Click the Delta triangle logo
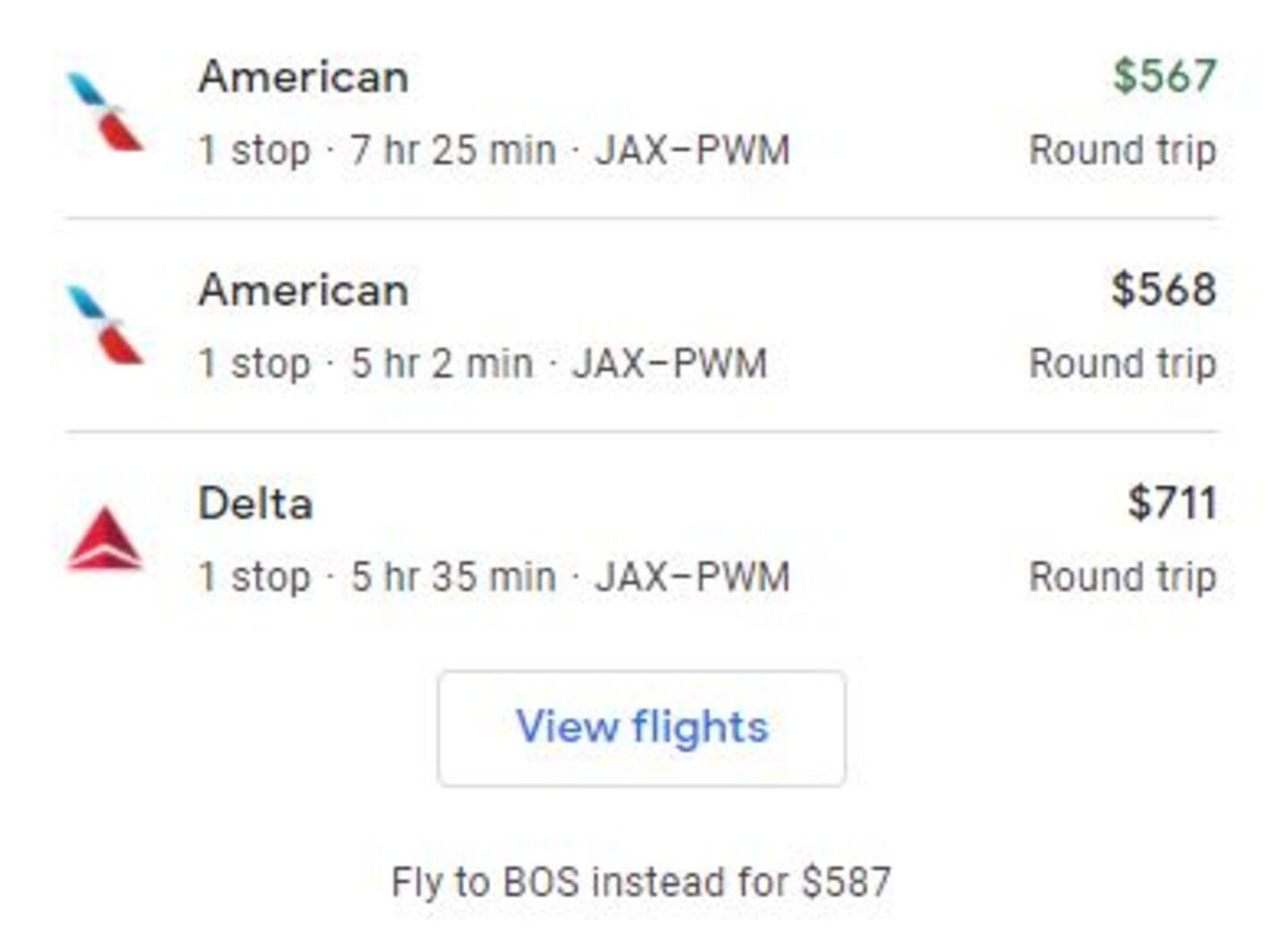Screen dimensions: 1287x952 click(x=105, y=538)
